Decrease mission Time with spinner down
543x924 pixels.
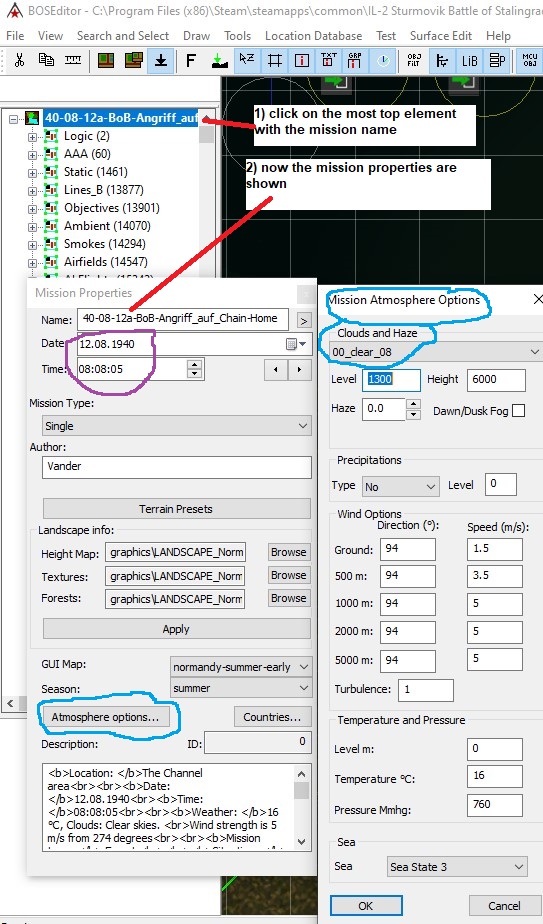point(194,374)
